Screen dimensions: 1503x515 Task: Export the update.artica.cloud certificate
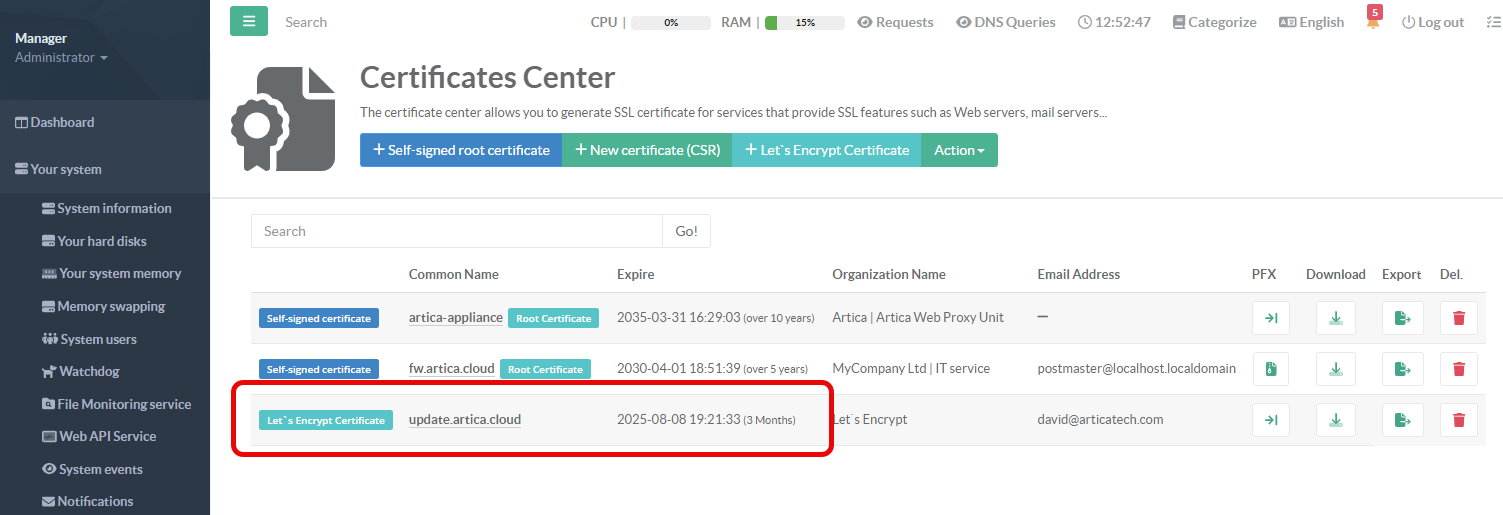coord(1402,420)
